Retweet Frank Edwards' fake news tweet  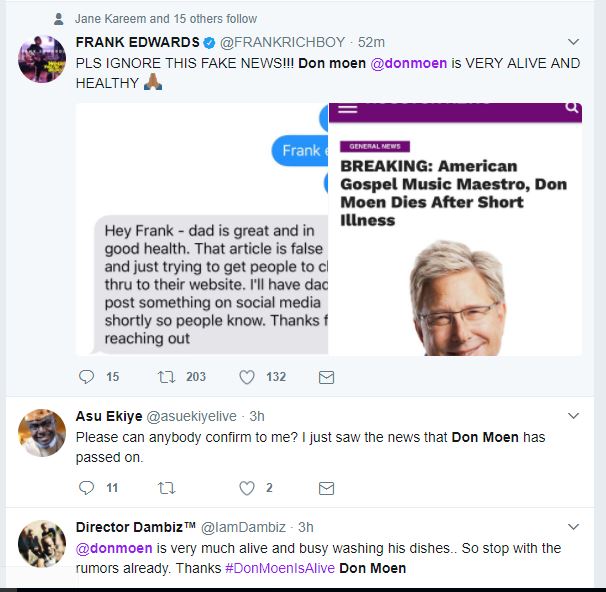[166, 377]
